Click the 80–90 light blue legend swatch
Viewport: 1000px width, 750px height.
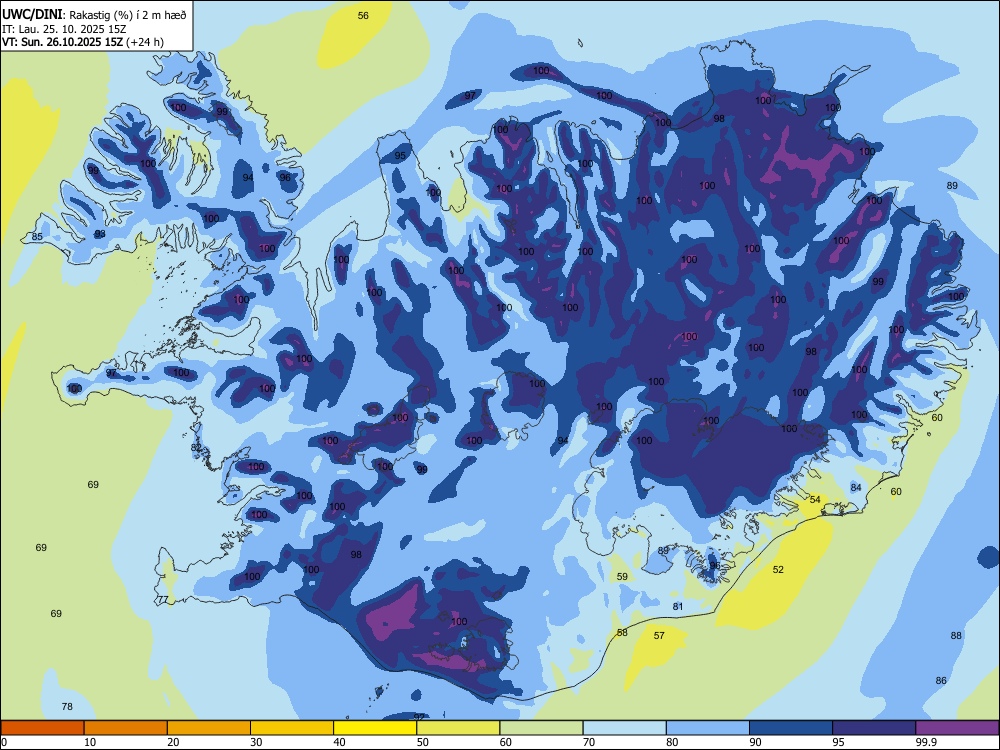point(708,728)
